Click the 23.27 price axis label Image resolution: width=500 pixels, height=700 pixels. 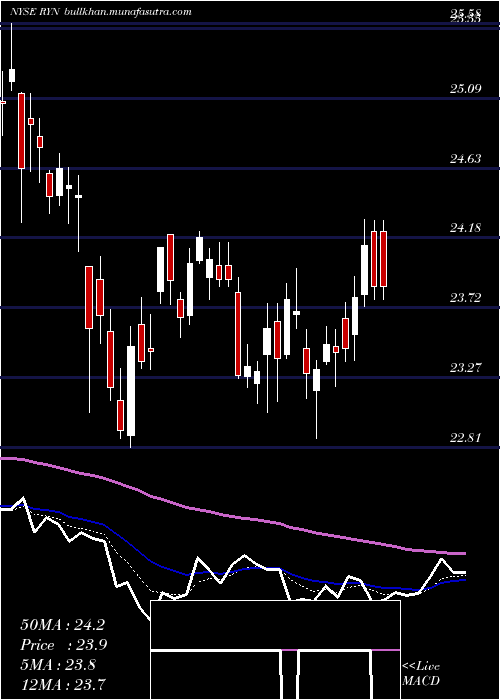coord(466,368)
